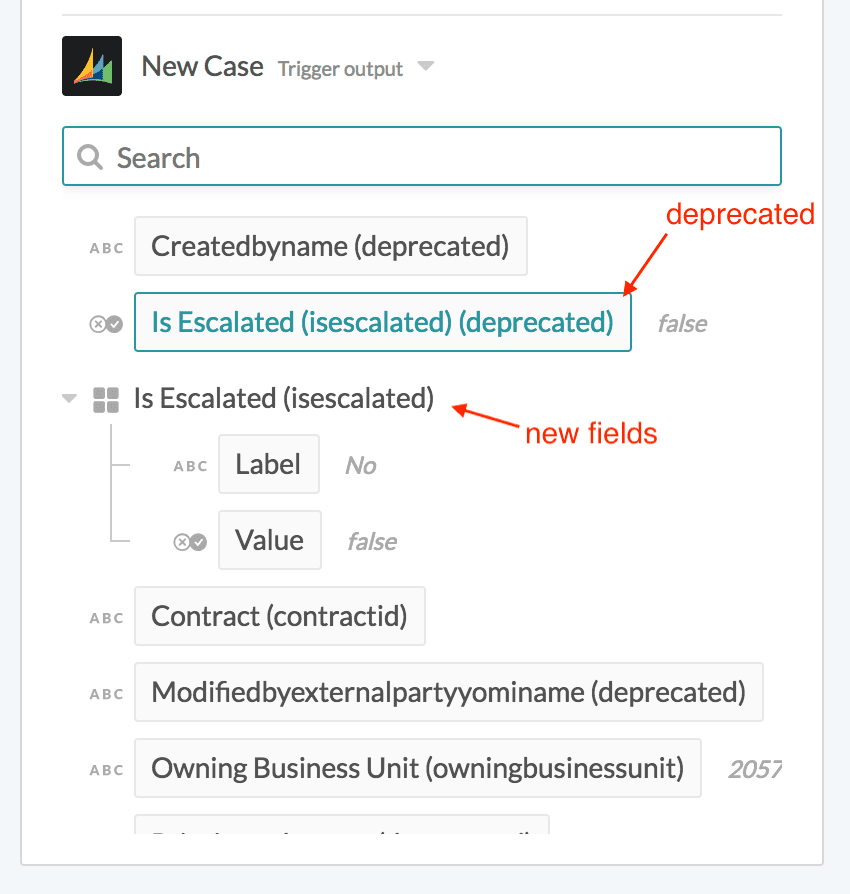
Task: Click the boolean type icon next to Value
Action: coord(190,542)
